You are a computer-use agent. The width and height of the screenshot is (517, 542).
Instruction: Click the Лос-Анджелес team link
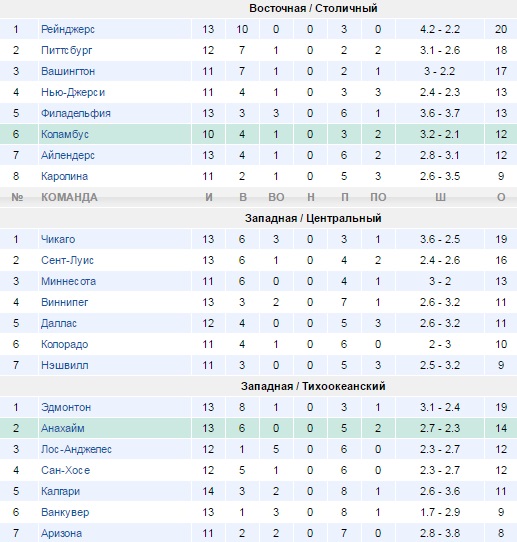(x=76, y=449)
